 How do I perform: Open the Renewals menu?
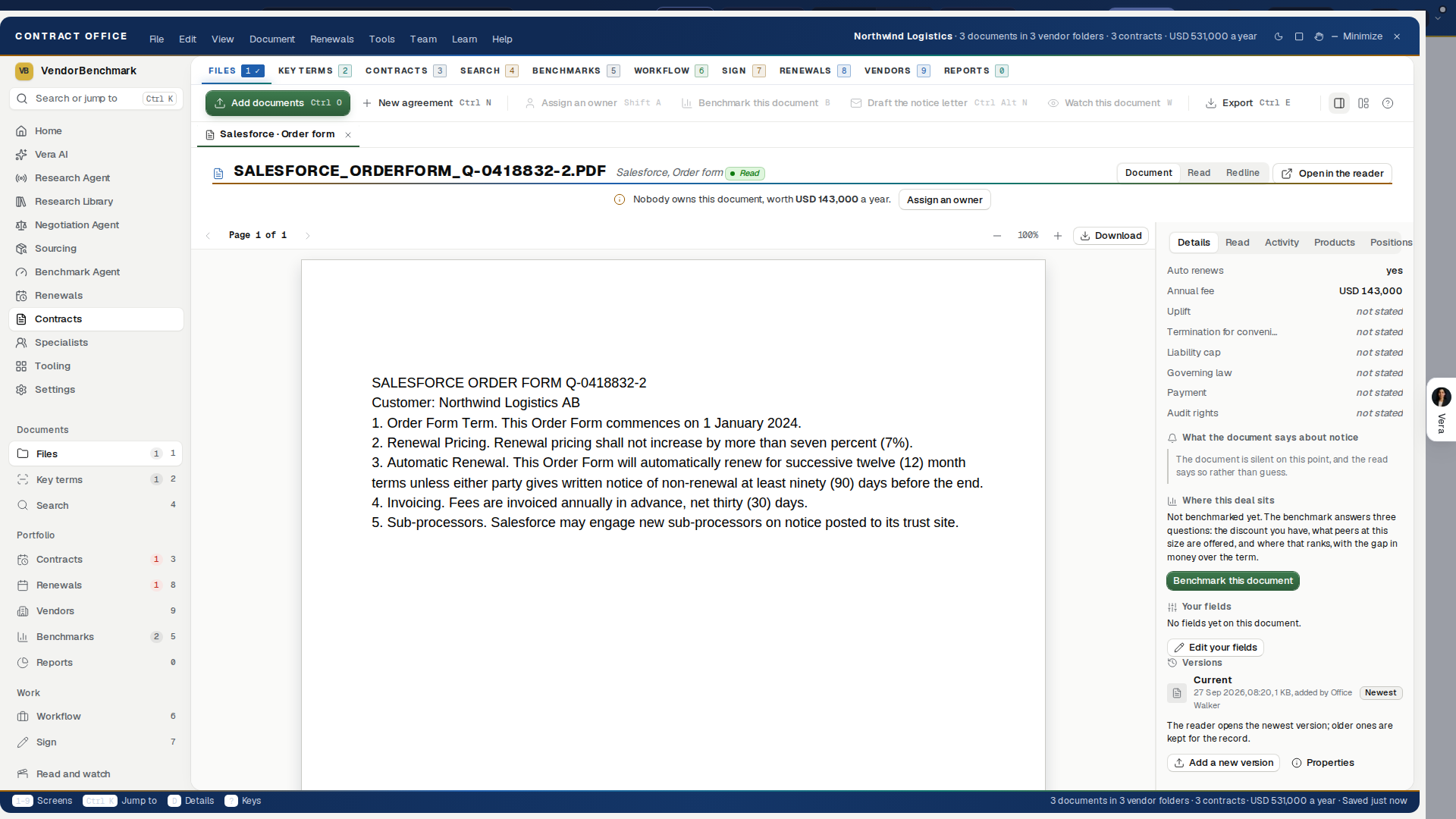[331, 39]
